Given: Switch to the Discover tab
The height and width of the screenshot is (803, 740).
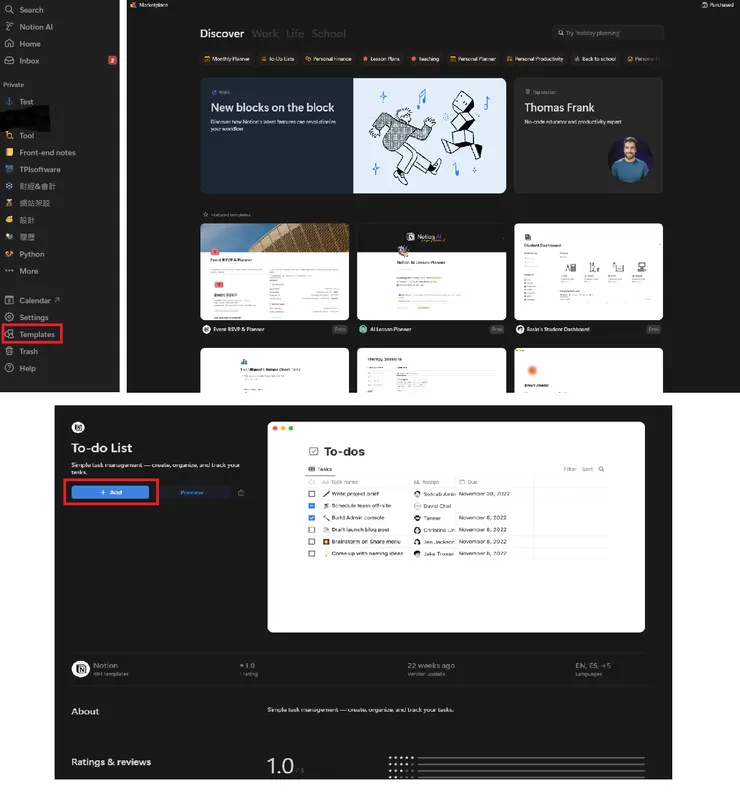Looking at the screenshot, I should coord(222,33).
